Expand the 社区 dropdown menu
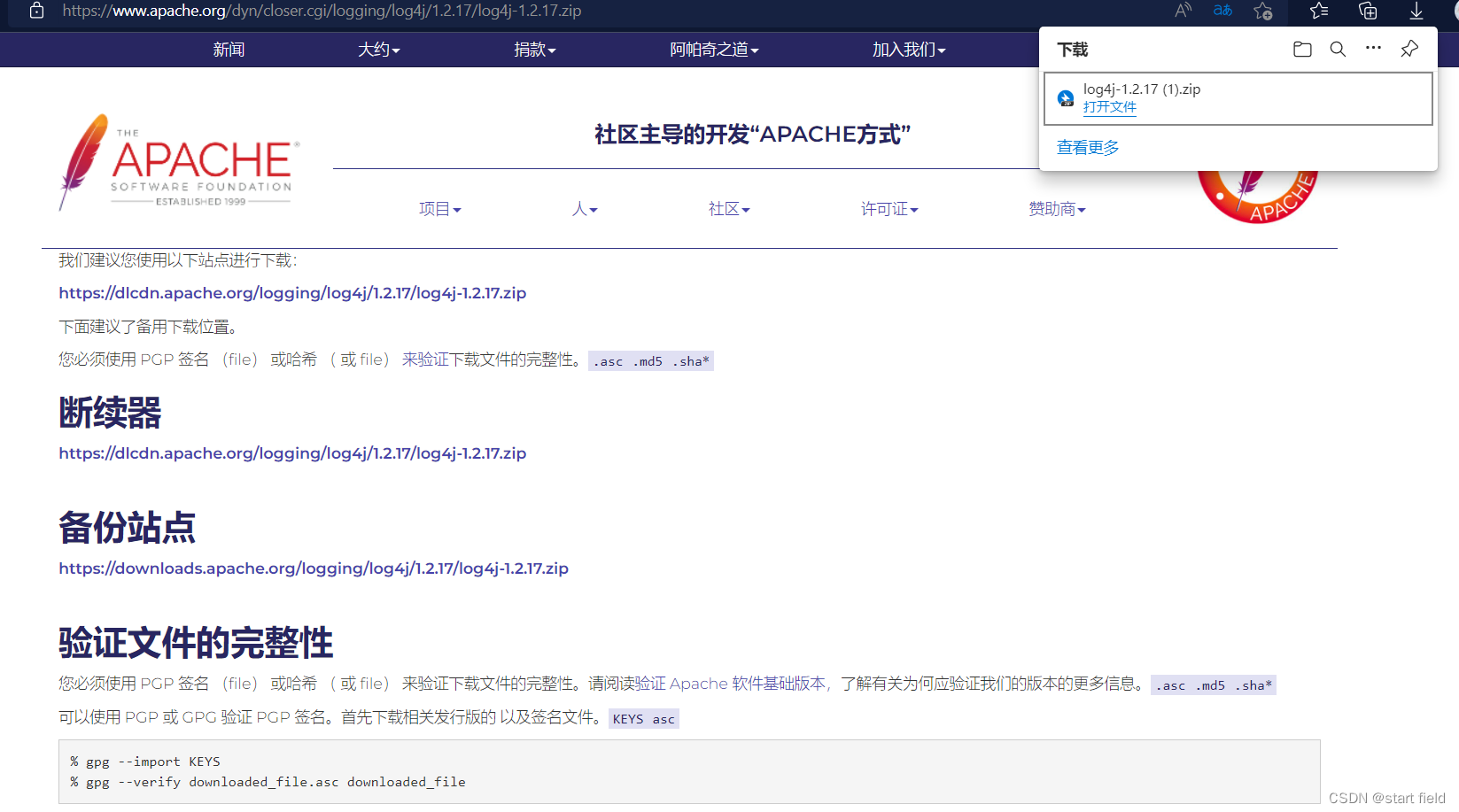The width and height of the screenshot is (1459, 812). click(728, 209)
